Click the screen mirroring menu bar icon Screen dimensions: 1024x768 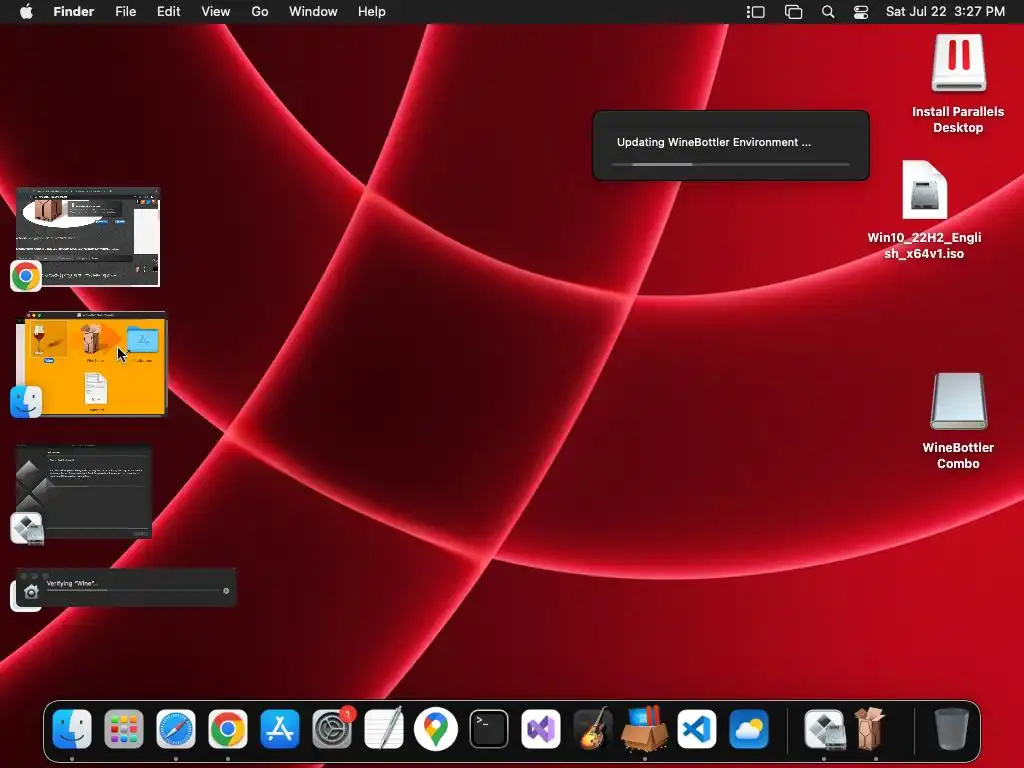tap(793, 12)
